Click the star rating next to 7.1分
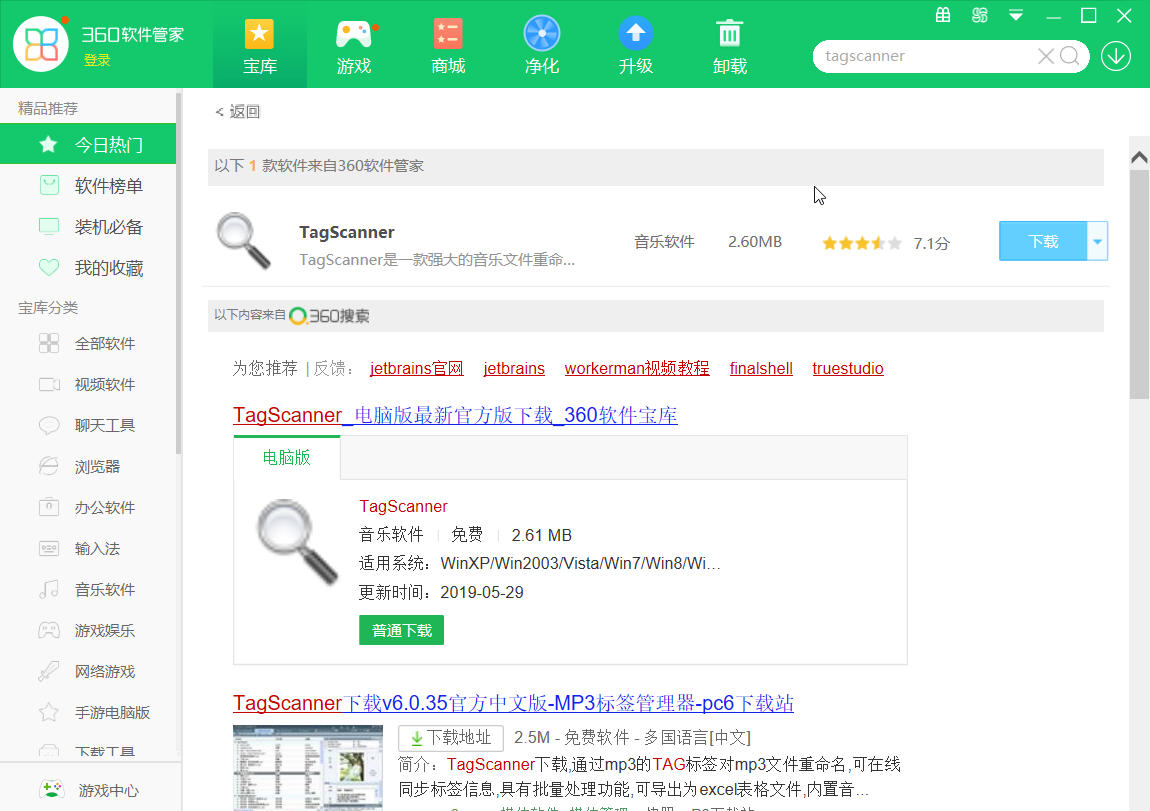This screenshot has height=811, width=1150. (860, 242)
